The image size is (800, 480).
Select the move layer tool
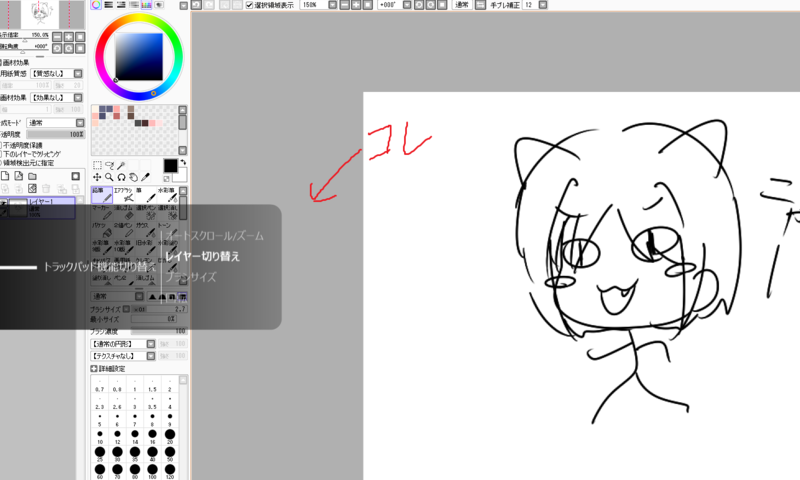coord(97,177)
